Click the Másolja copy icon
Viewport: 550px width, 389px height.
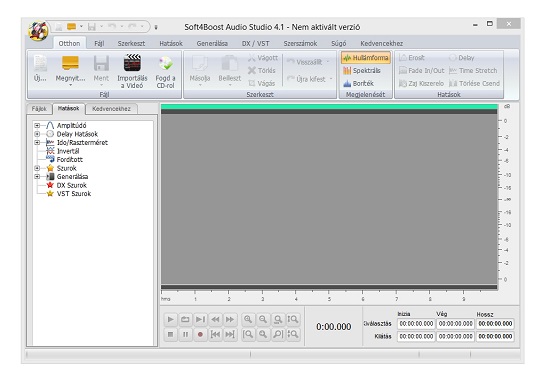(200, 63)
